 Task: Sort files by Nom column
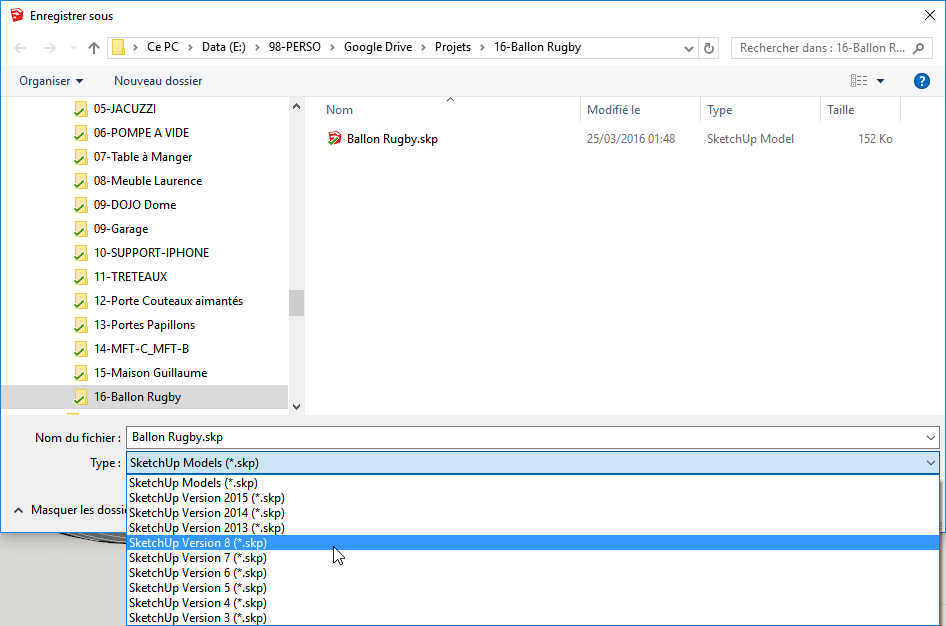(x=339, y=110)
